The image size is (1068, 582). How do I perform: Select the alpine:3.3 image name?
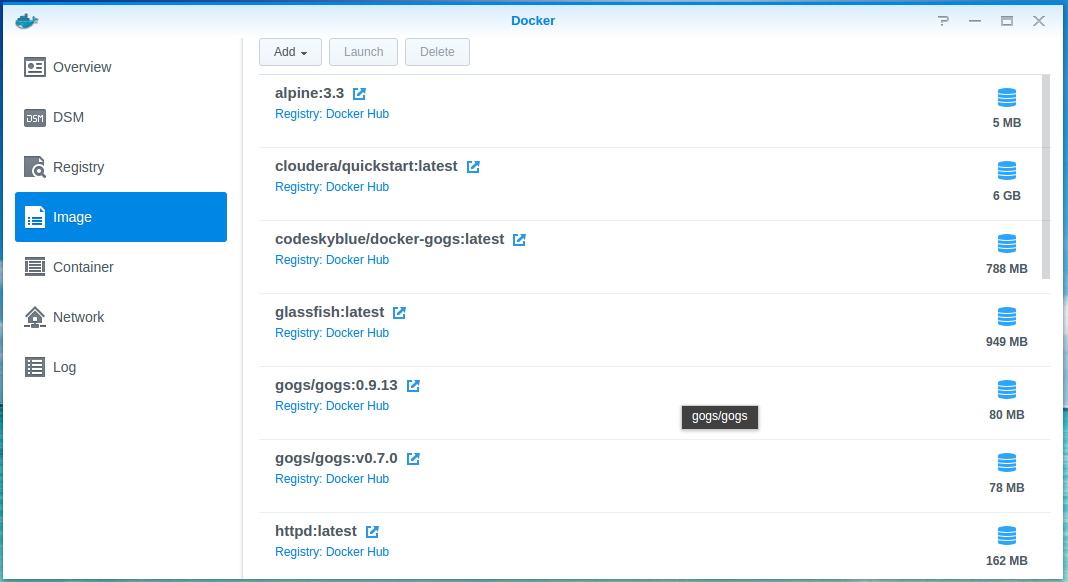click(x=309, y=93)
